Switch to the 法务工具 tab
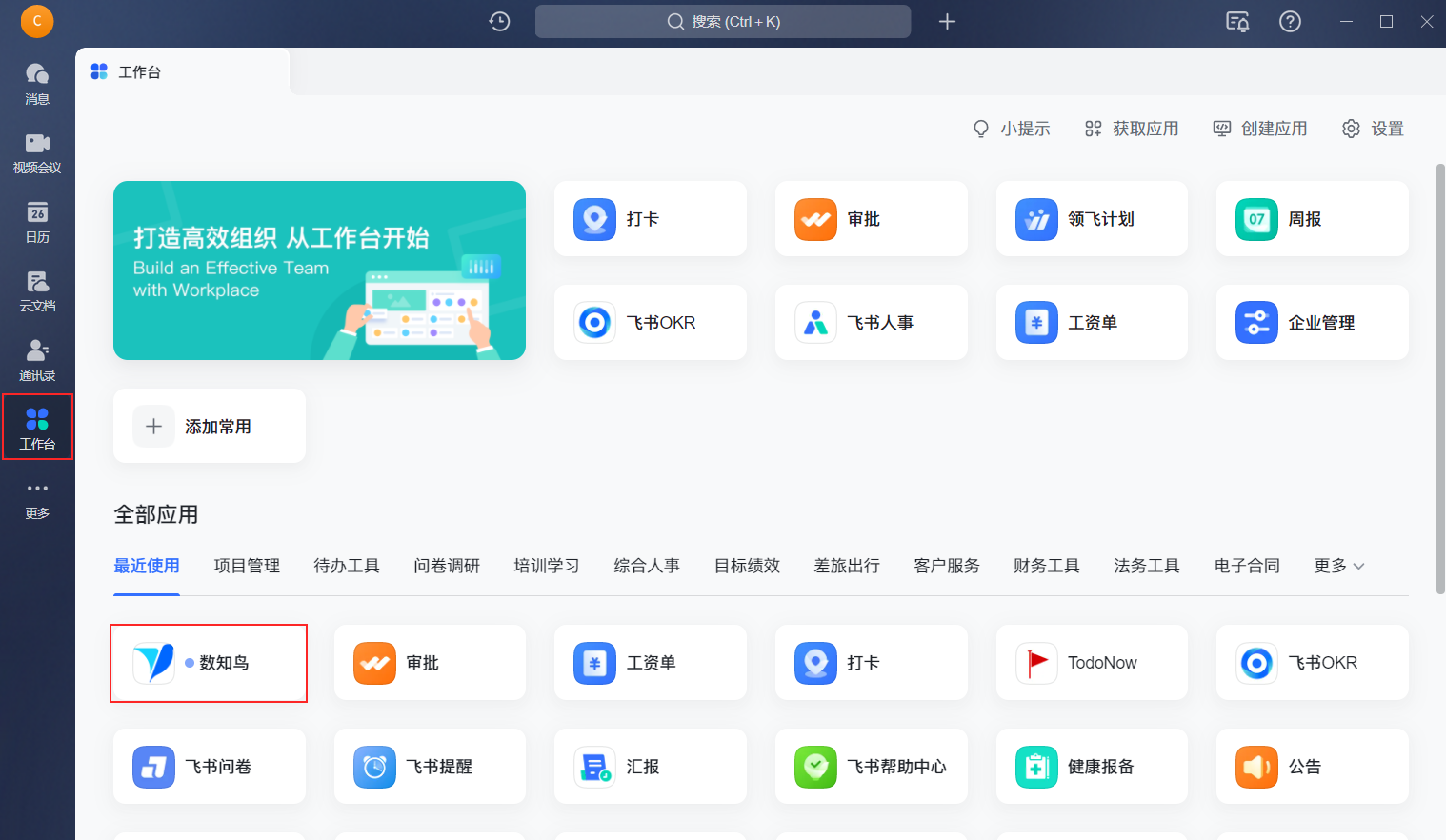 pos(1147,566)
